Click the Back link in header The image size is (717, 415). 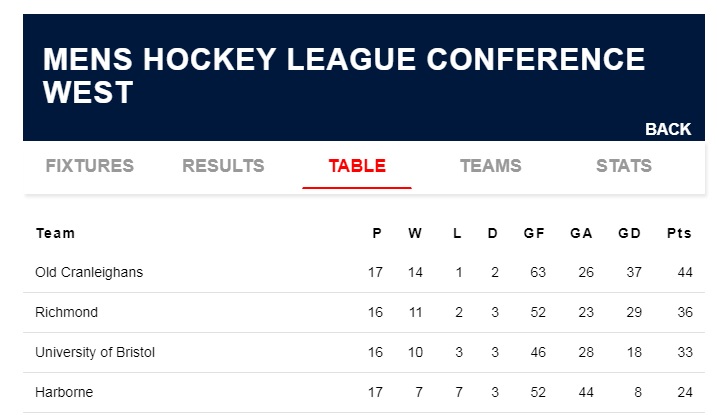[x=668, y=129]
